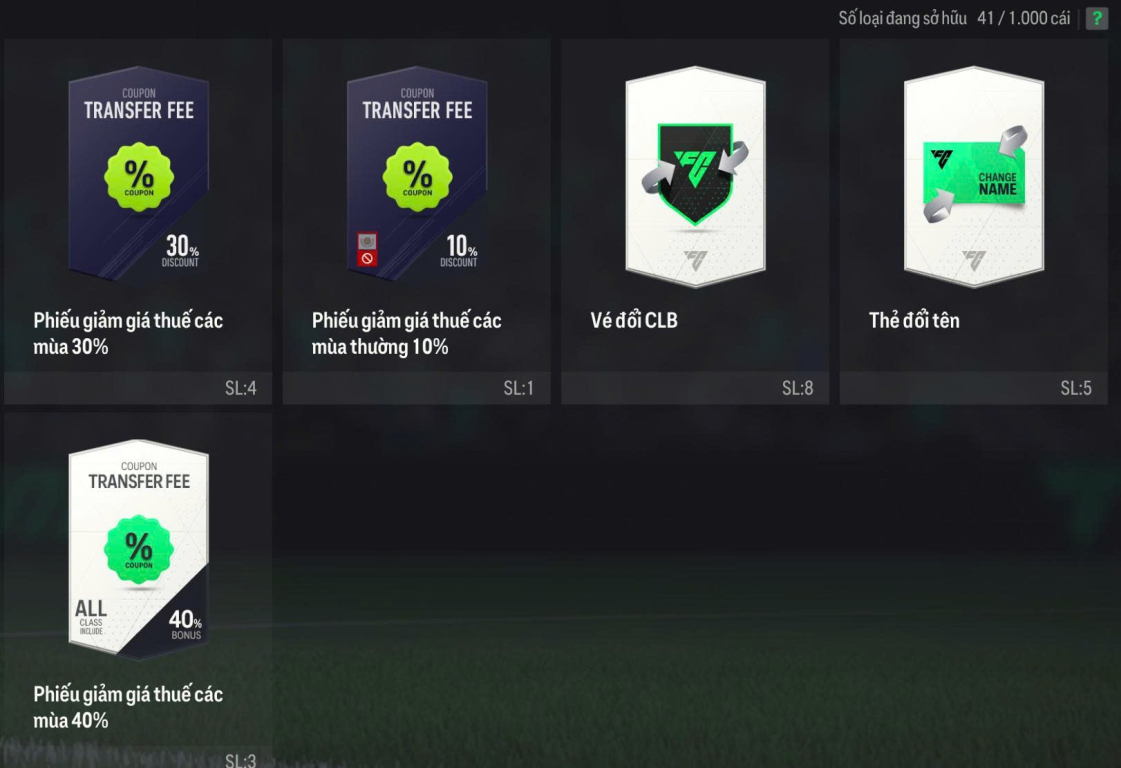The image size is (1121, 768).
Task: Click the green % coupon badge on 30% card
Action: (139, 177)
